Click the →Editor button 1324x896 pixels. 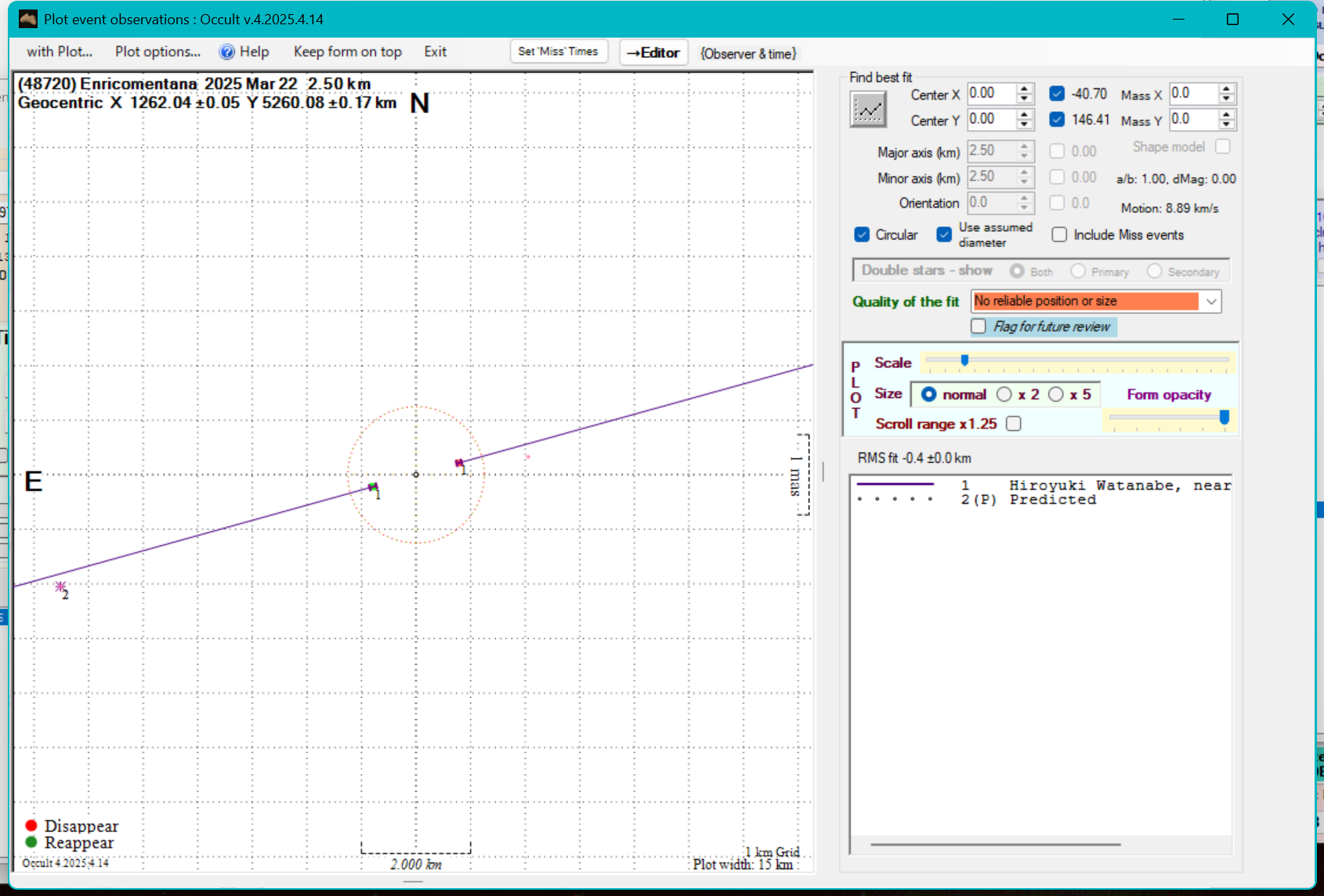click(653, 52)
